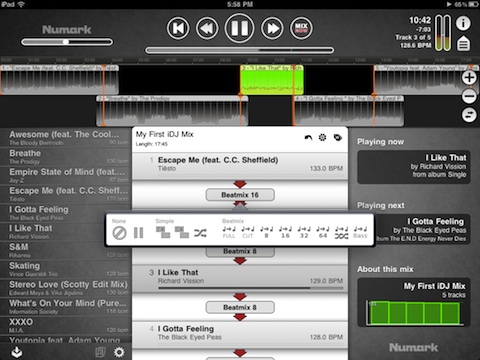The height and width of the screenshot is (360, 480).
Task: Choose the pause transition icon
Action: 138,233
